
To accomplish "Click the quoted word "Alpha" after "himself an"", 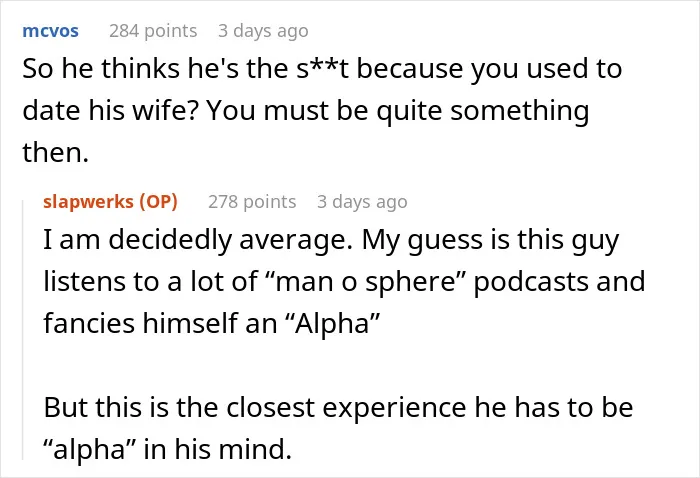I will [332, 323].
